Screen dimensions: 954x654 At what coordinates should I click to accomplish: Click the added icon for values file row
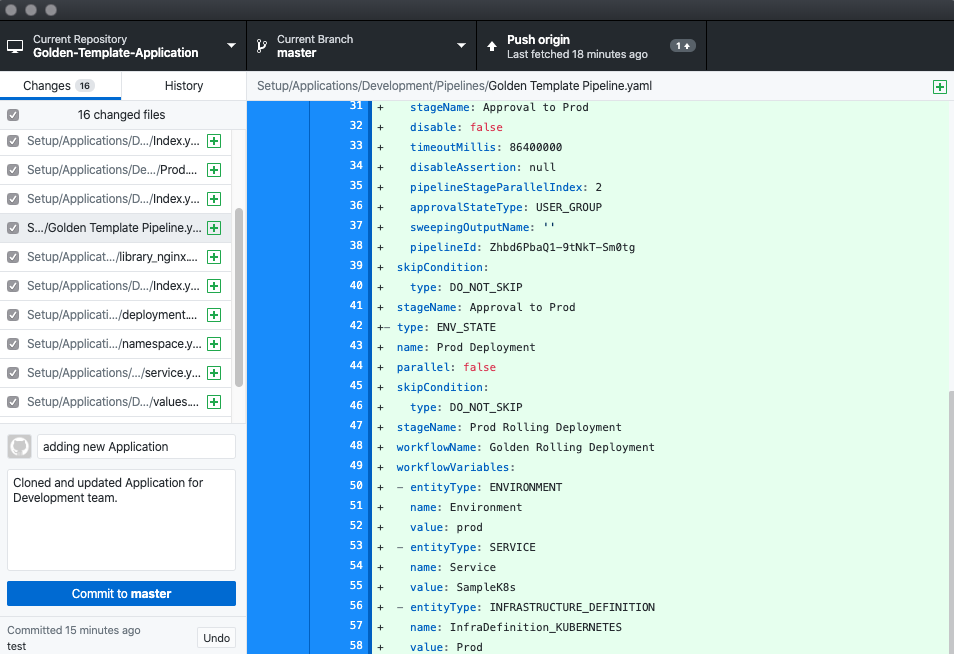pos(214,402)
